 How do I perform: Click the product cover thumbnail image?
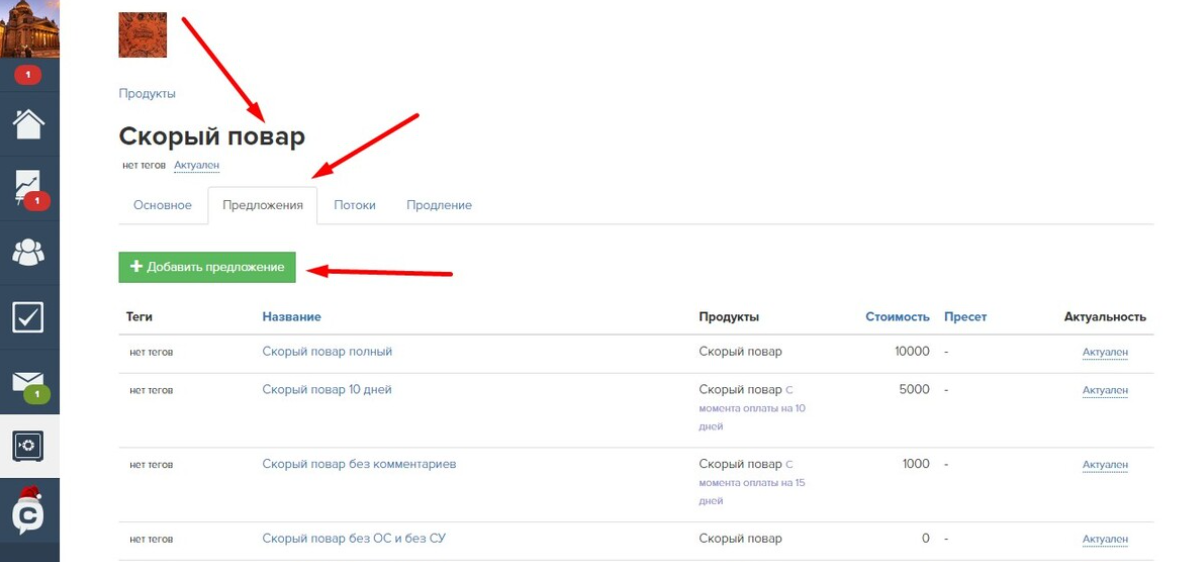coord(142,34)
